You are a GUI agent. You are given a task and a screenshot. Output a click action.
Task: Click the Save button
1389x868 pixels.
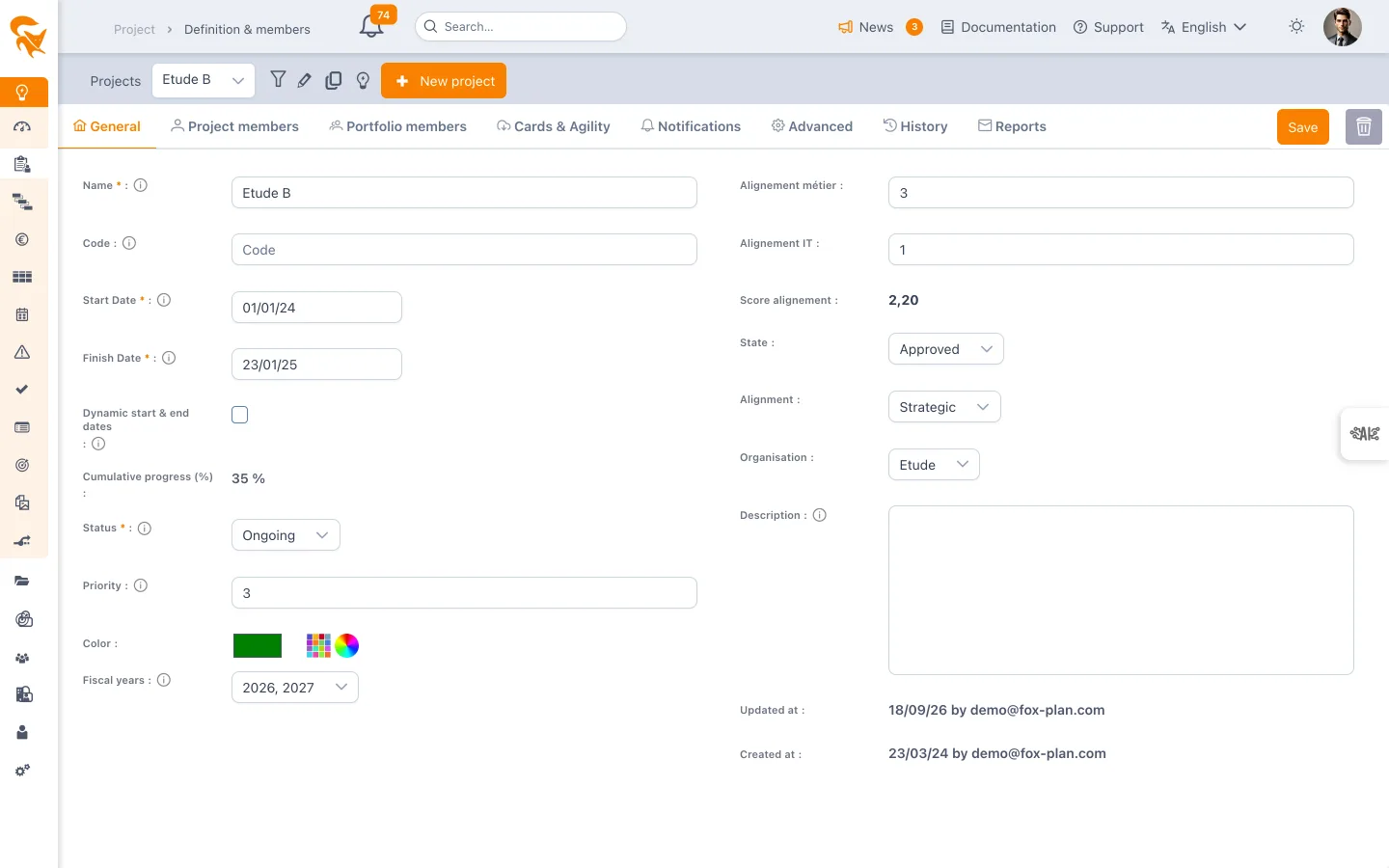(x=1303, y=127)
